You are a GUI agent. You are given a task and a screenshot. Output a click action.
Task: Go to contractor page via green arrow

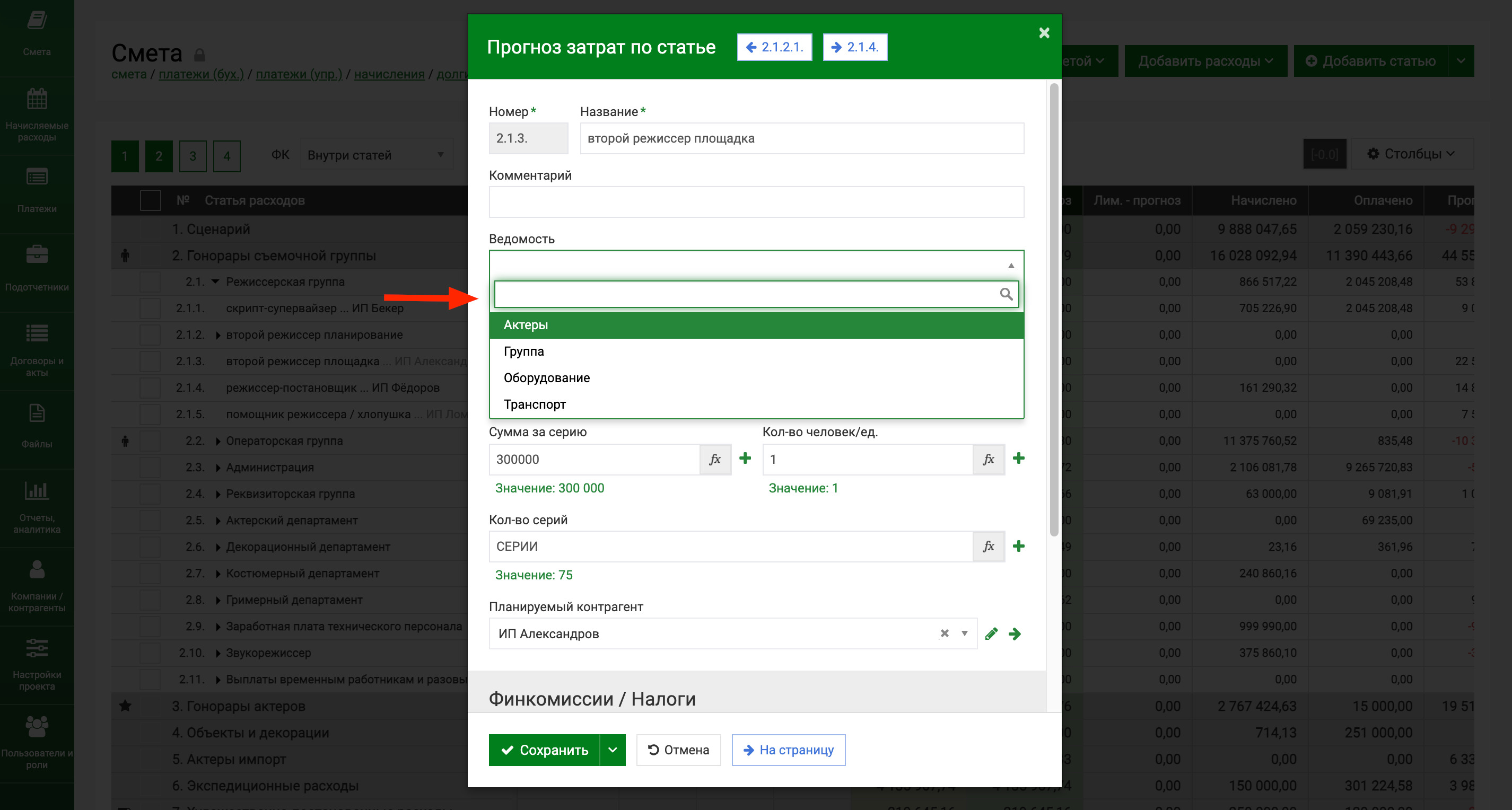[x=1015, y=633]
